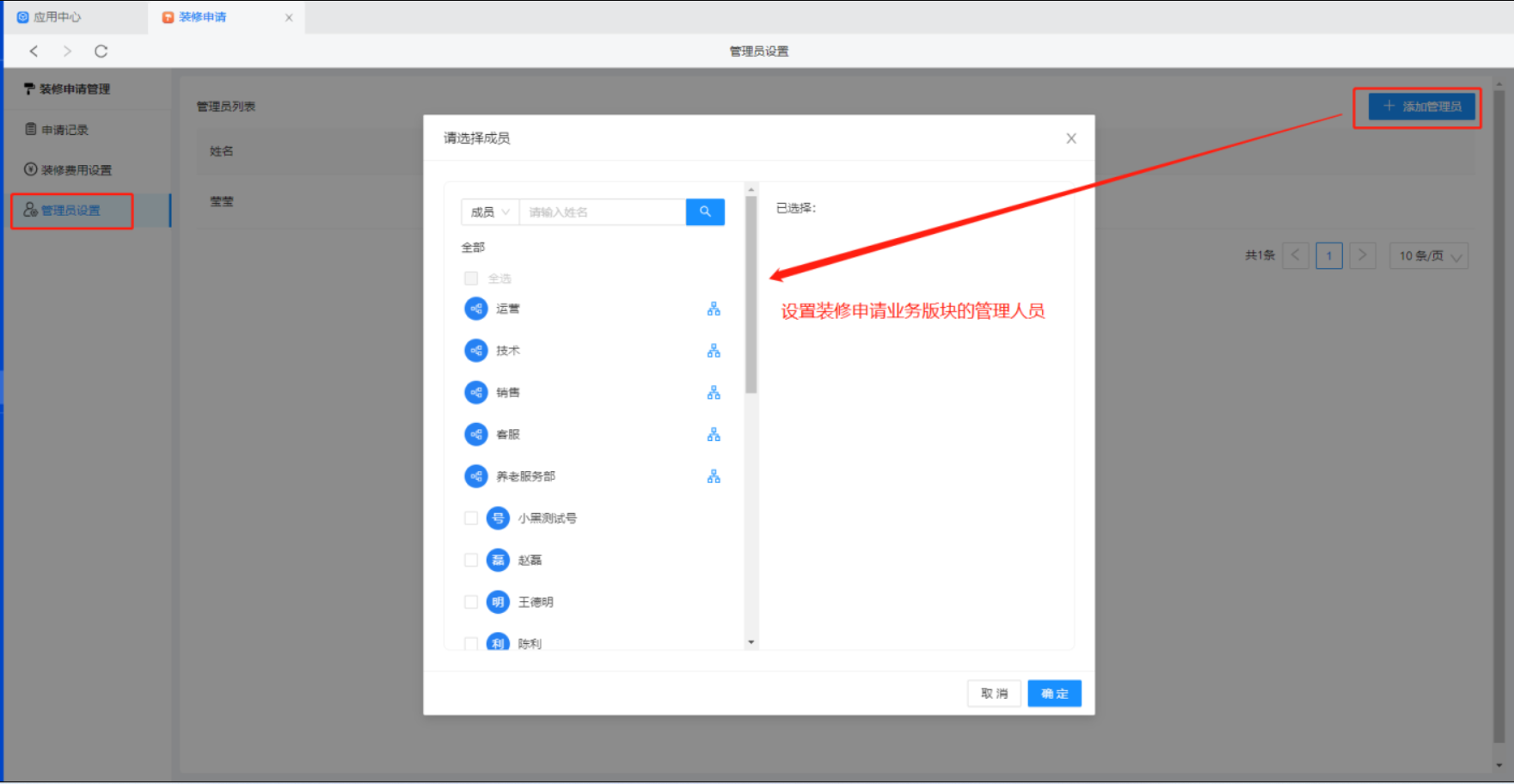
Task: Click the search magnifier button
Action: [x=705, y=211]
